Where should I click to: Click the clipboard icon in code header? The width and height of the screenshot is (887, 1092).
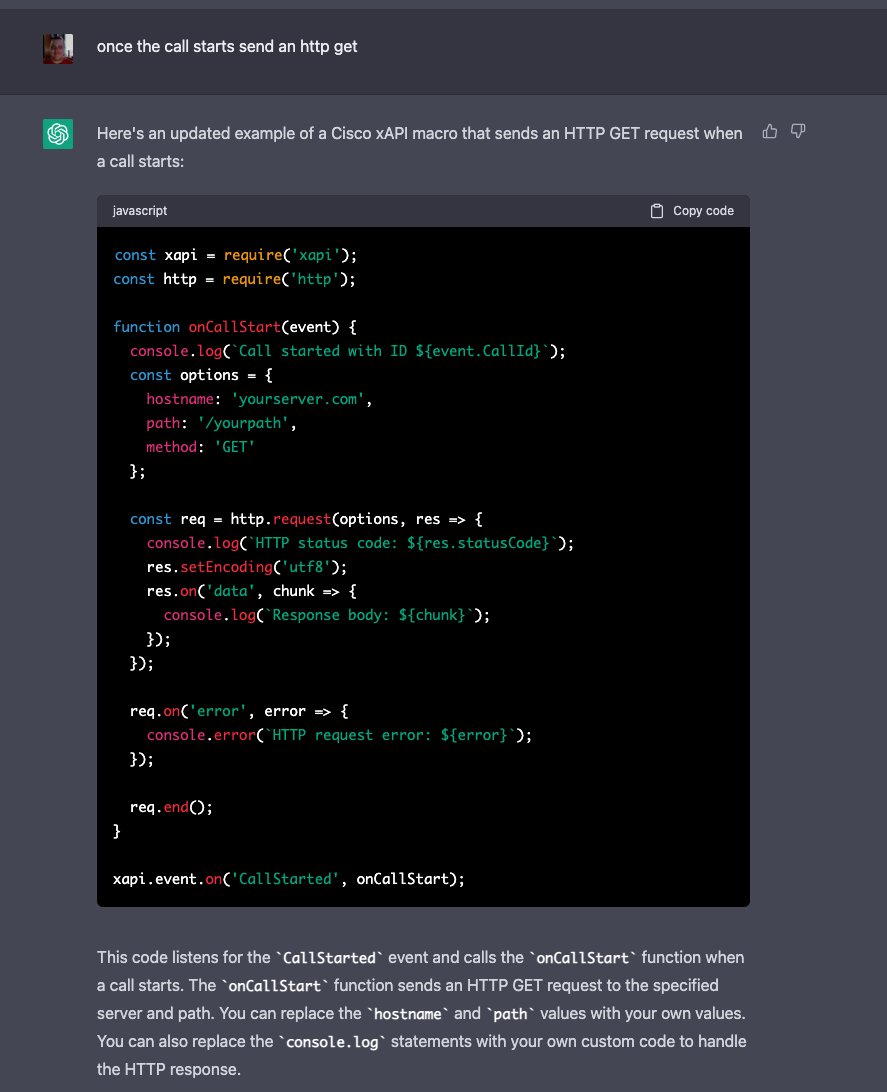[x=657, y=211]
